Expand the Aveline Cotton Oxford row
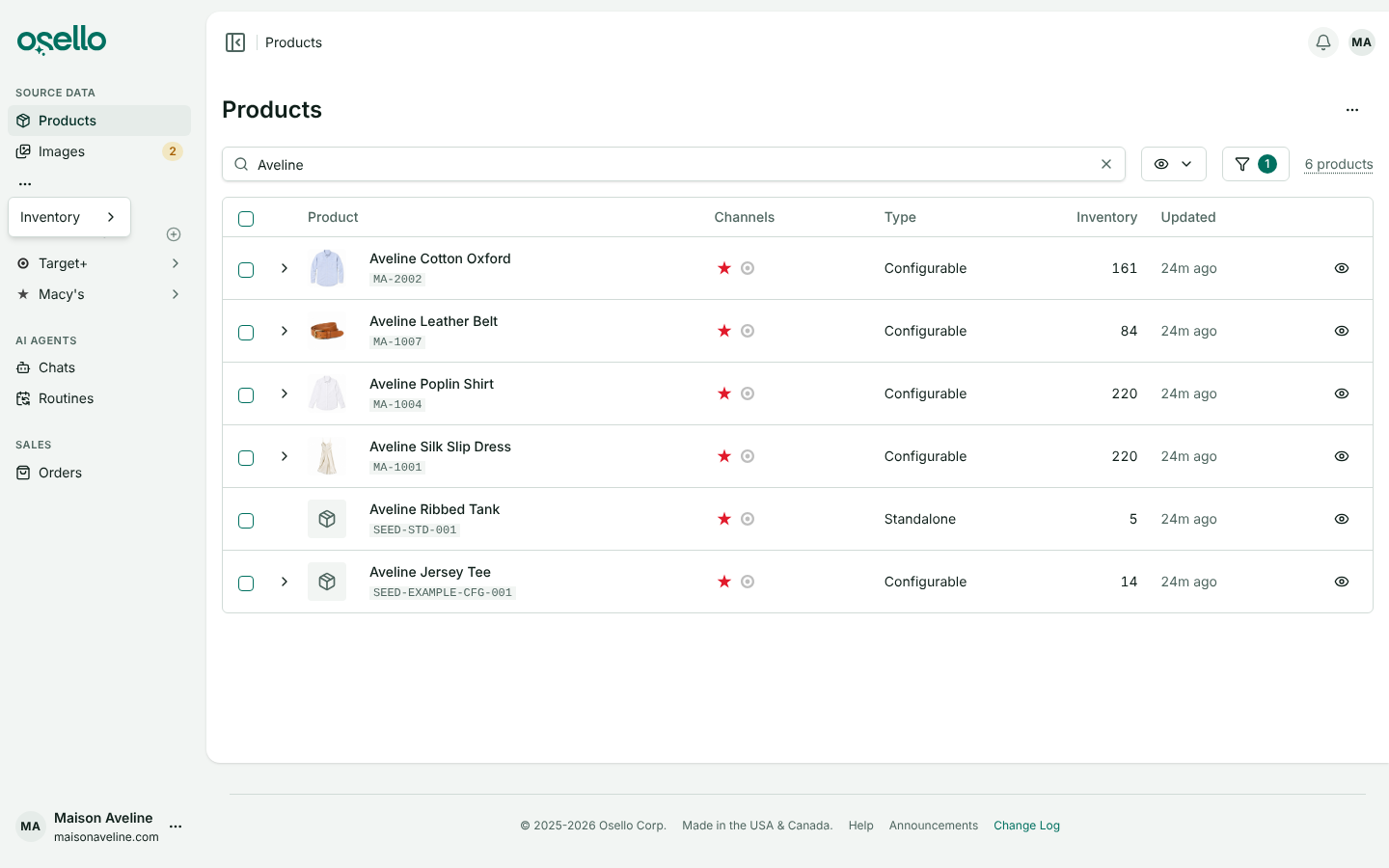The image size is (1389, 868). point(285,268)
